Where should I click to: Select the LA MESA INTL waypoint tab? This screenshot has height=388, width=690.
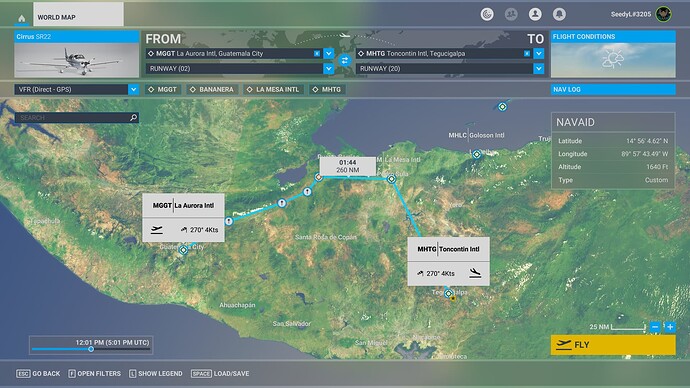click(273, 89)
